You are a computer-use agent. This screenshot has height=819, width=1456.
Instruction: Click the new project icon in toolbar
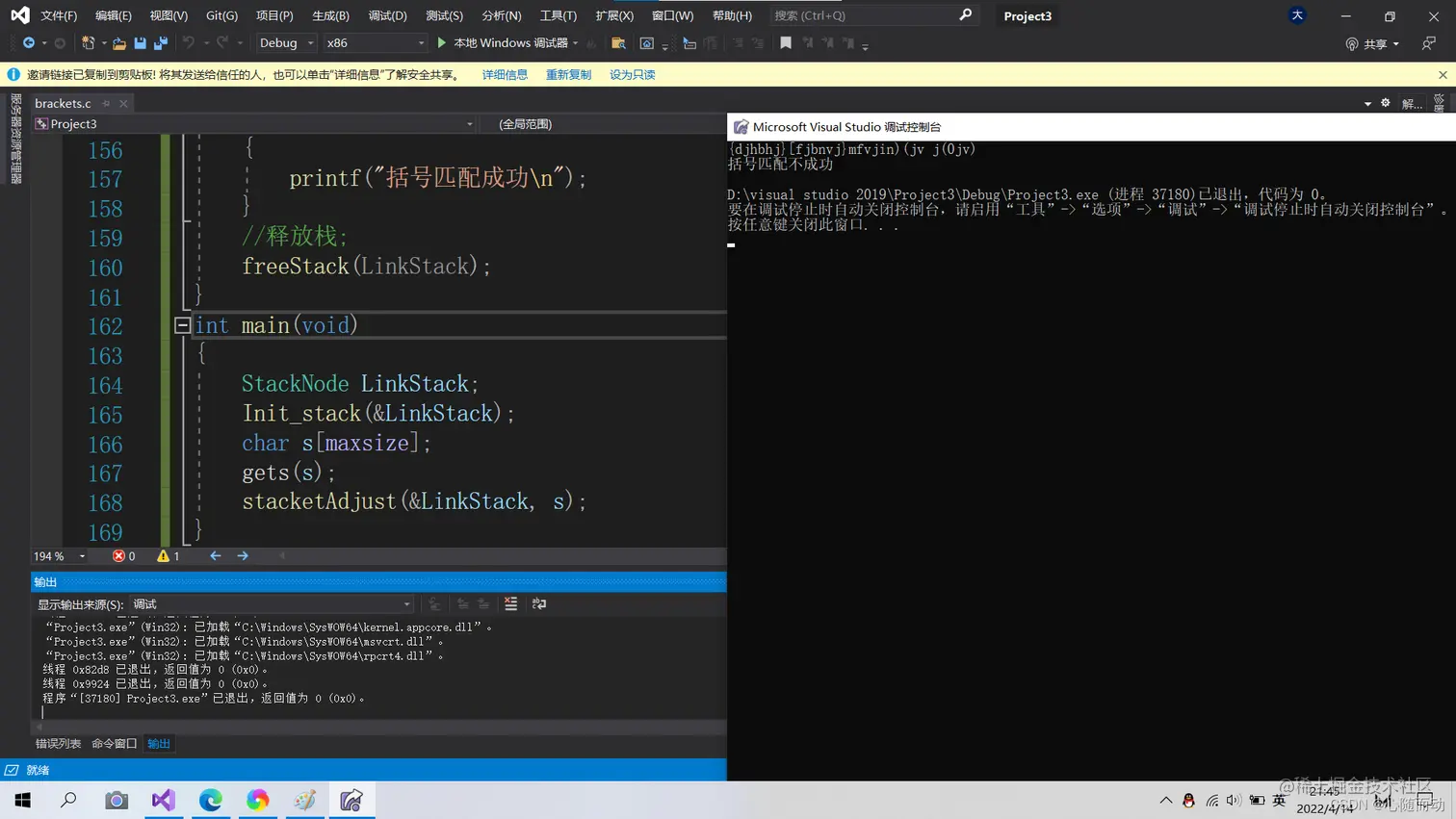88,43
